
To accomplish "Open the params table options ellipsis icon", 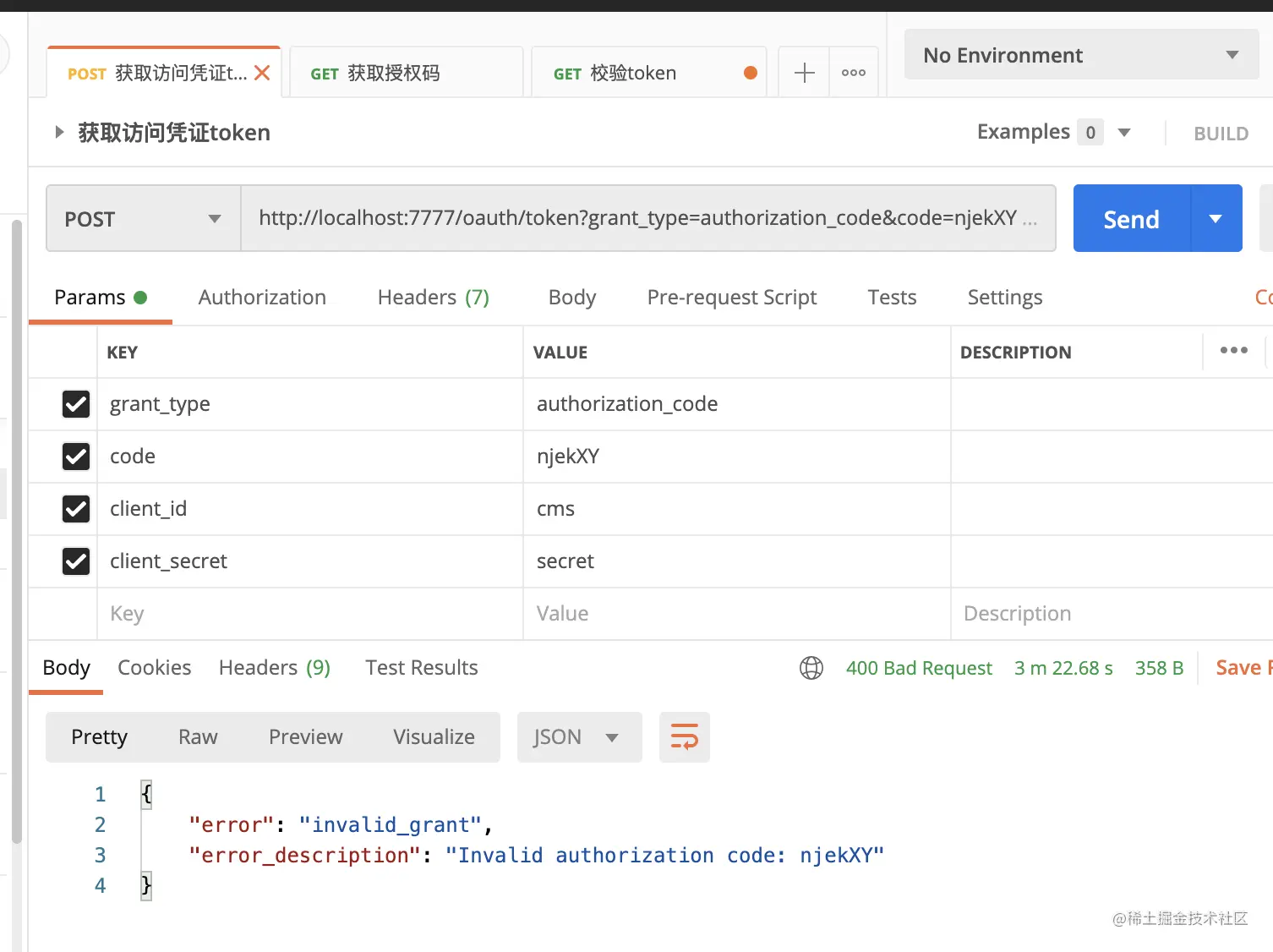I will click(x=1233, y=350).
